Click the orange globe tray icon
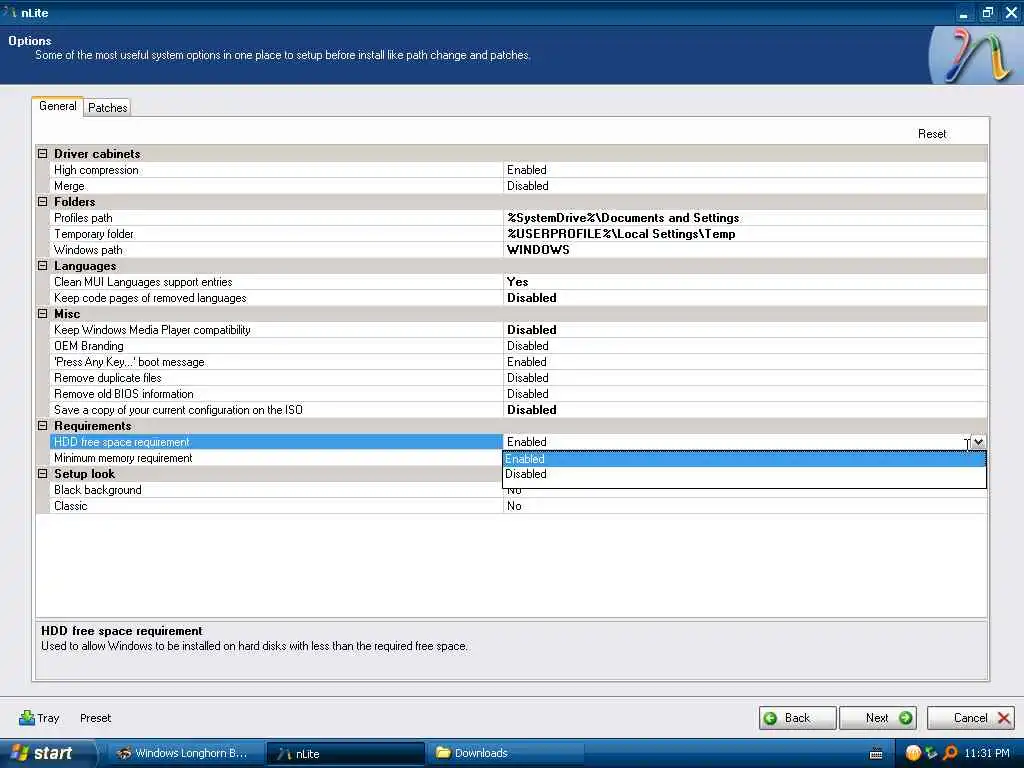 point(913,754)
